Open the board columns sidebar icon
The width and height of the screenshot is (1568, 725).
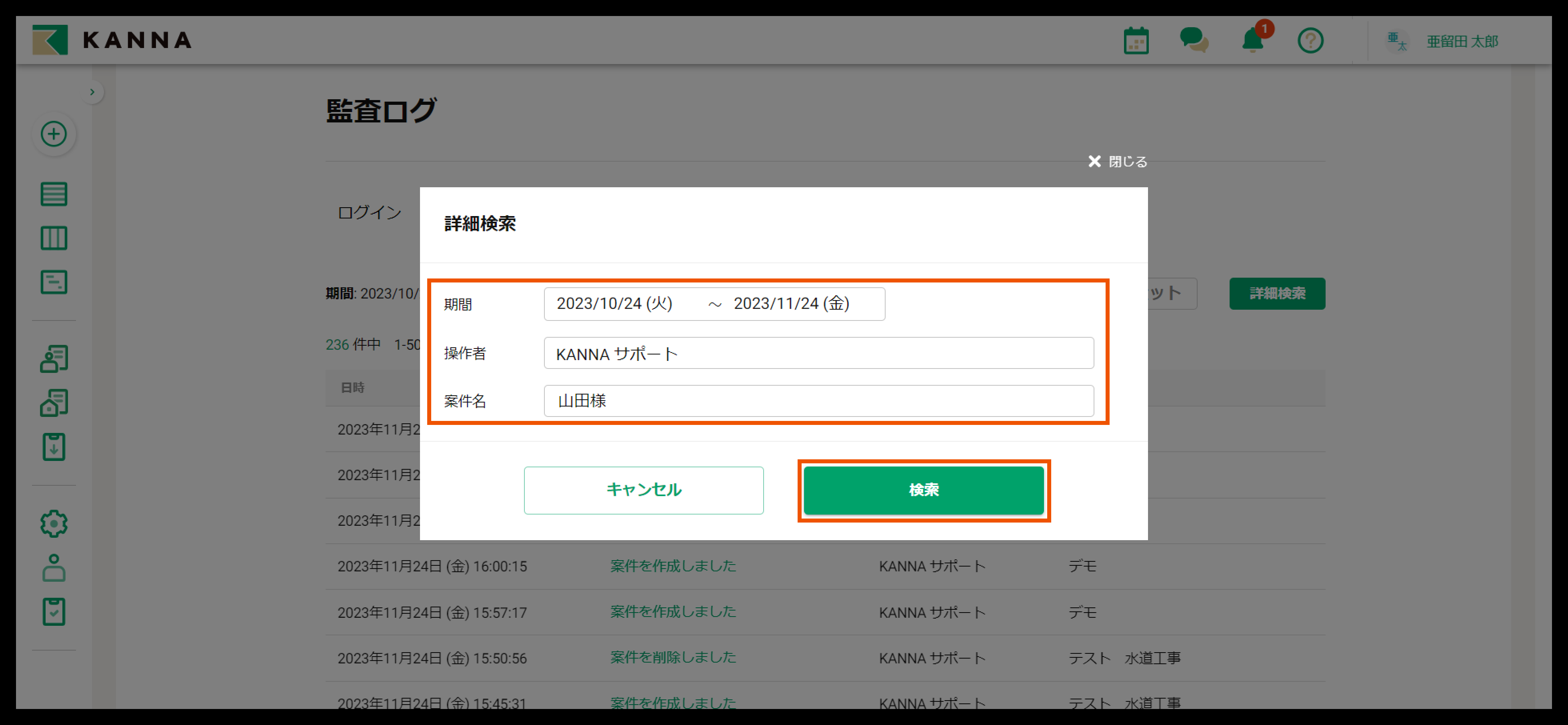coord(54,238)
